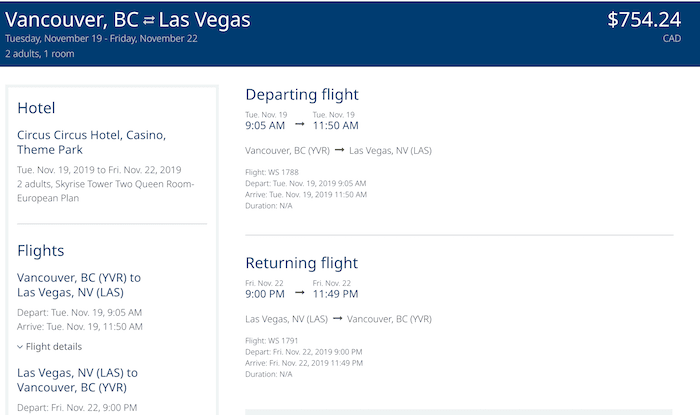Click the Hotel section heading
Image resolution: width=700 pixels, height=415 pixels.
(36, 108)
